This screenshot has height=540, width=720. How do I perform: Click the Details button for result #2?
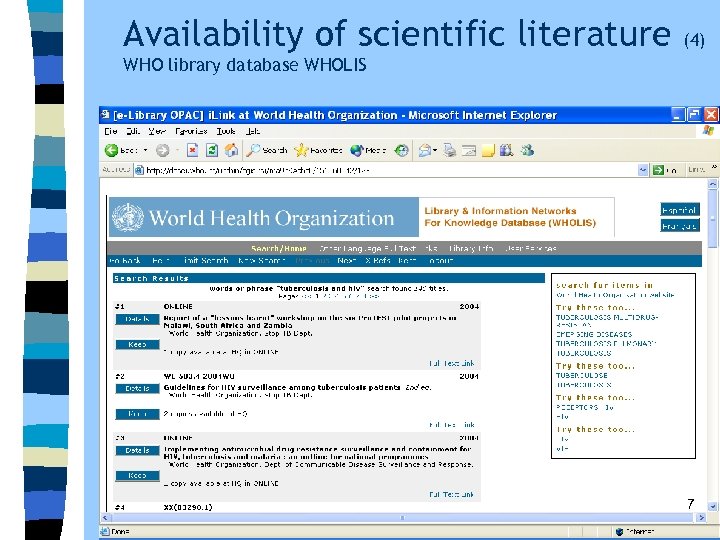click(x=137, y=388)
